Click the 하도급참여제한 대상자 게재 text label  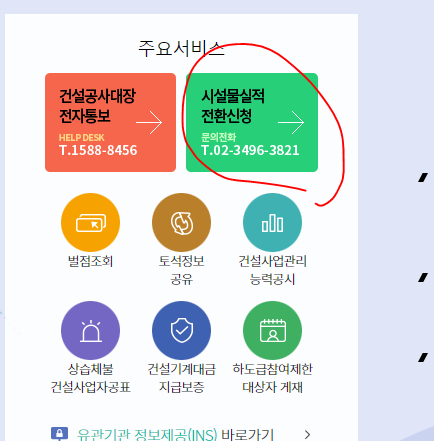(272, 378)
